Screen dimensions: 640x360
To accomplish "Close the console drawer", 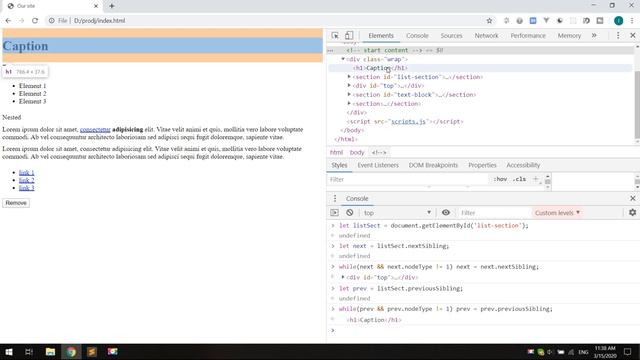I will point(633,198).
